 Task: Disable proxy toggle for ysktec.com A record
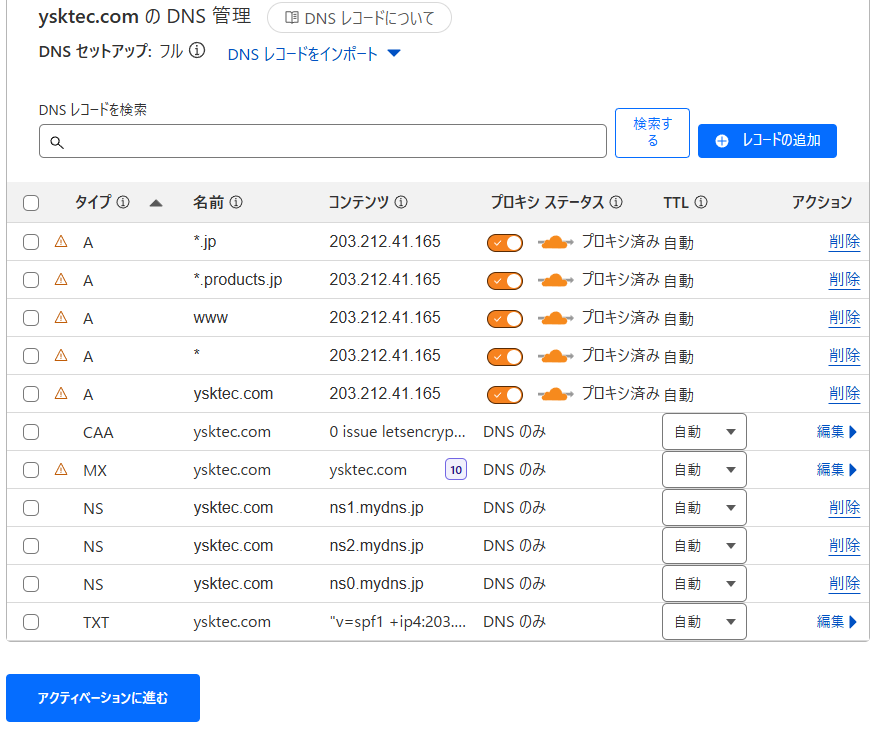click(505, 395)
